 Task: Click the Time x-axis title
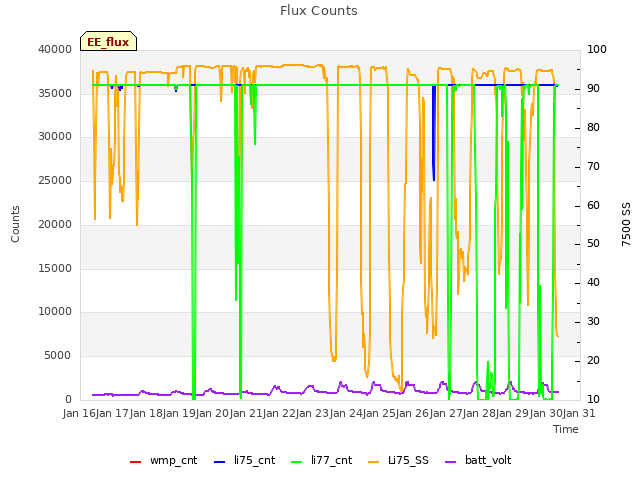point(566,429)
